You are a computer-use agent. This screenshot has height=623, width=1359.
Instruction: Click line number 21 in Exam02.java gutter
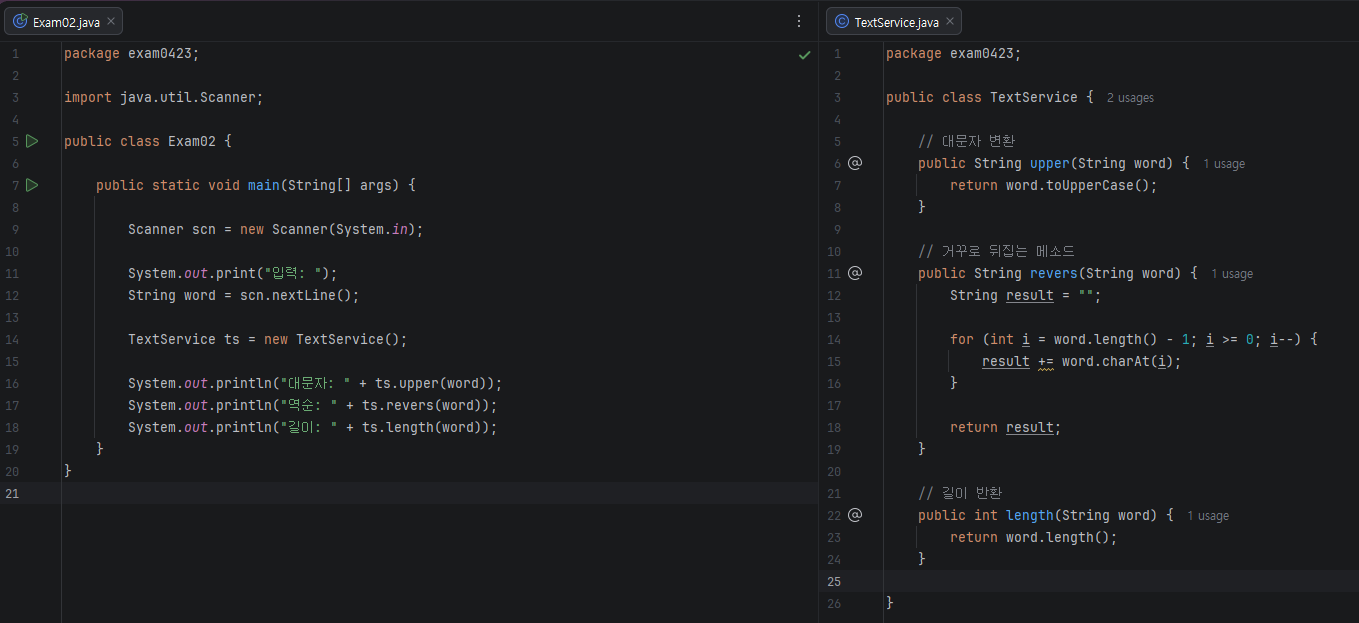(13, 493)
